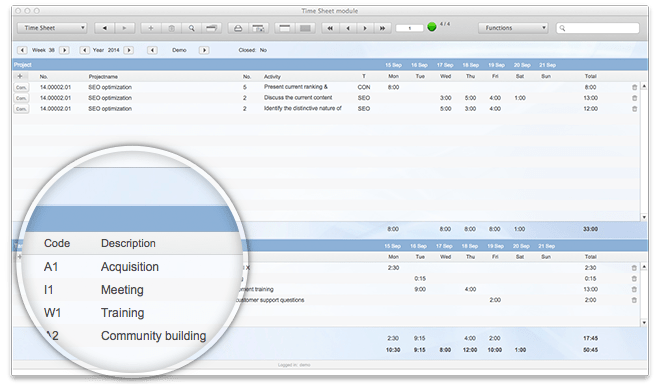660x384 pixels.
Task: Click the Activity column header
Action: [272, 77]
